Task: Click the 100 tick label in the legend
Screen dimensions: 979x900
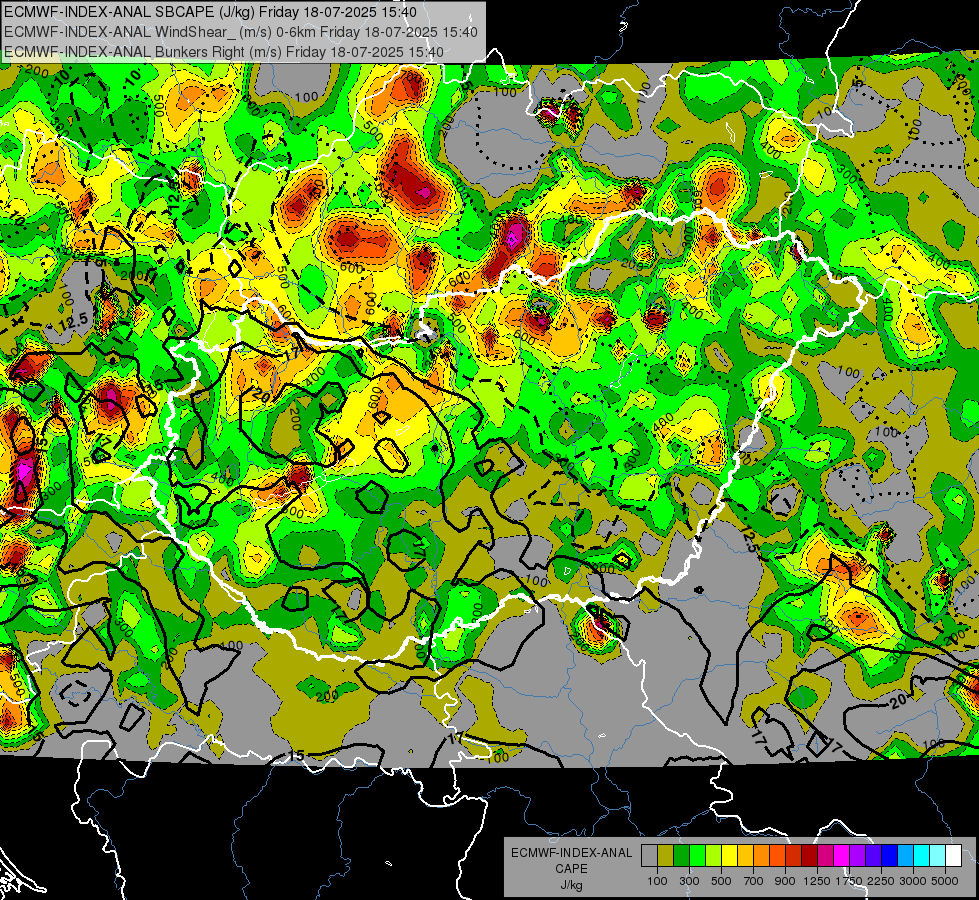Action: (x=657, y=881)
